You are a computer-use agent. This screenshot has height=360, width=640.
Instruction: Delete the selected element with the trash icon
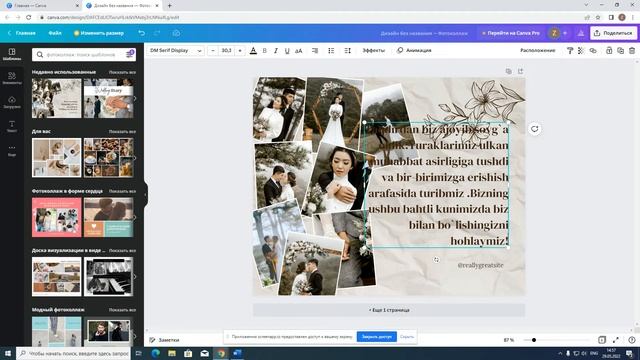[632, 51]
